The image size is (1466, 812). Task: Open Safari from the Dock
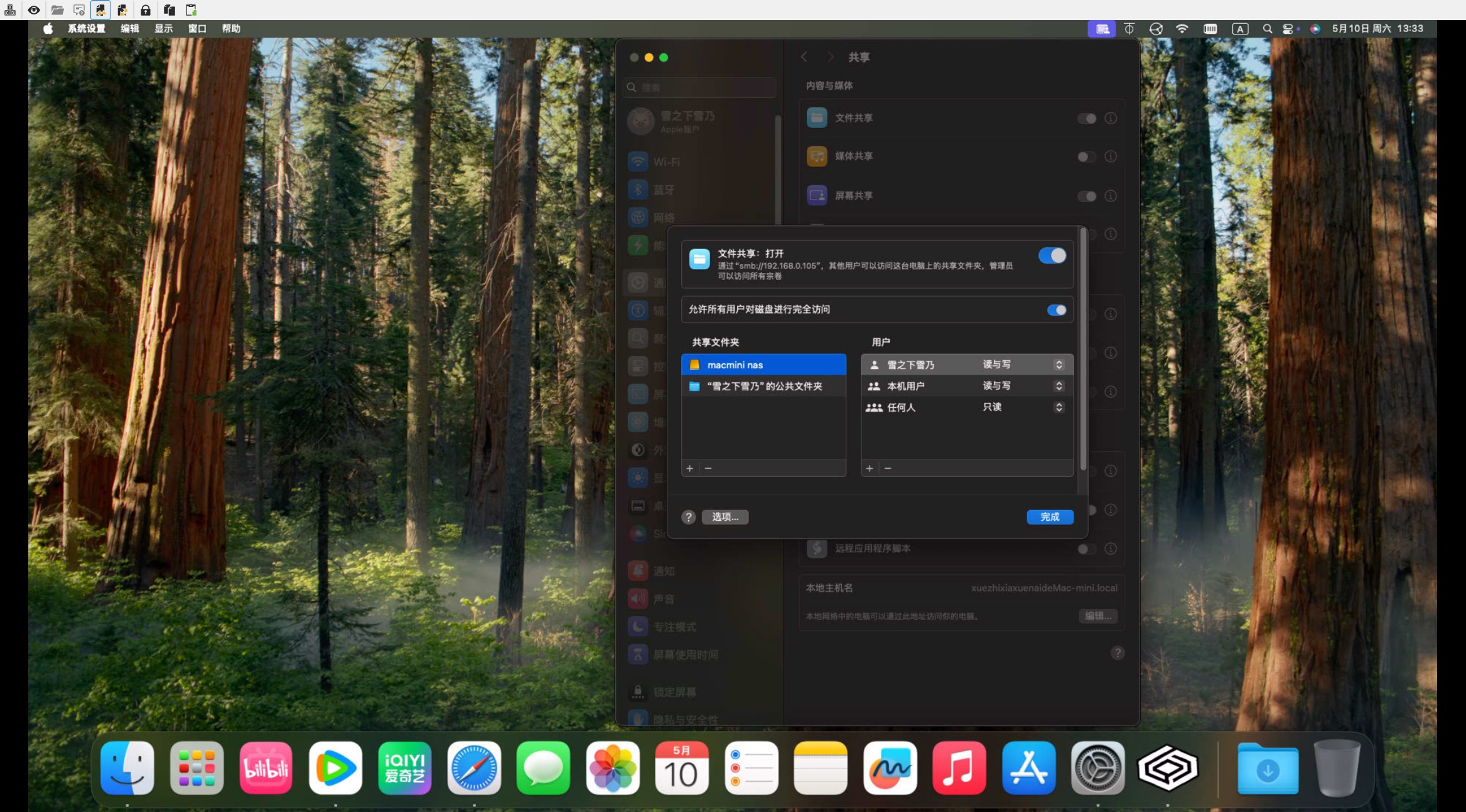tap(474, 768)
